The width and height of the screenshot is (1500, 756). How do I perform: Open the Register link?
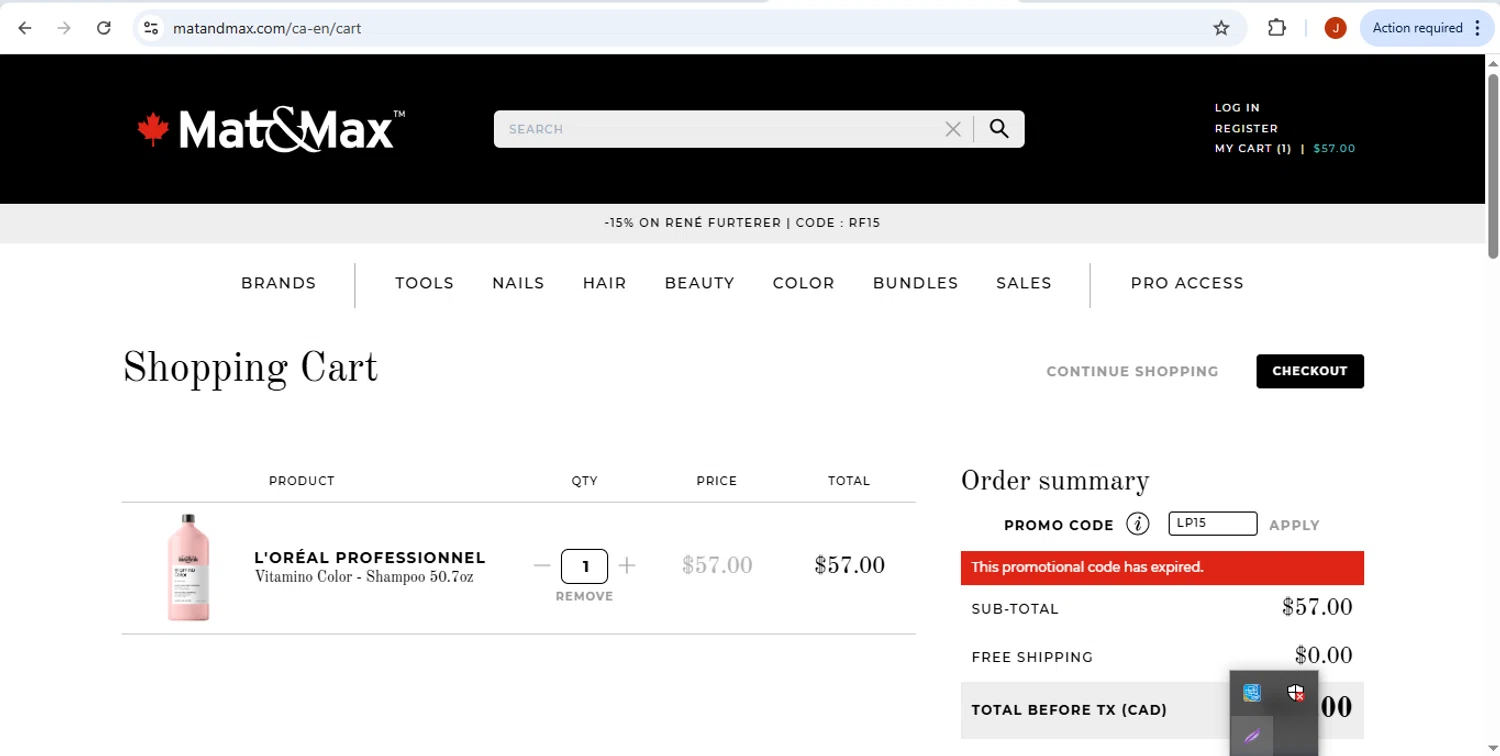click(1246, 128)
